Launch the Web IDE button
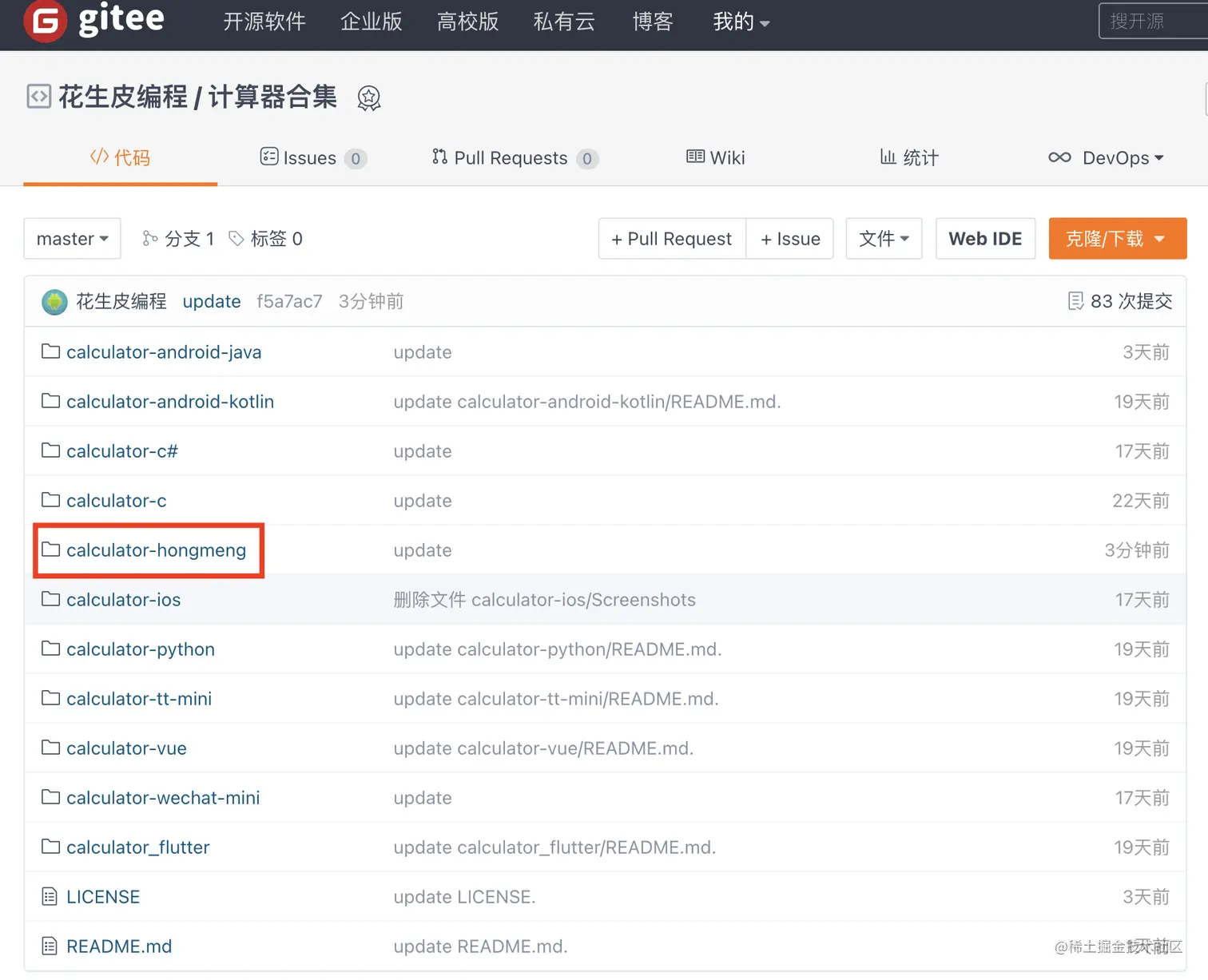Image resolution: width=1208 pixels, height=980 pixels. (x=985, y=239)
